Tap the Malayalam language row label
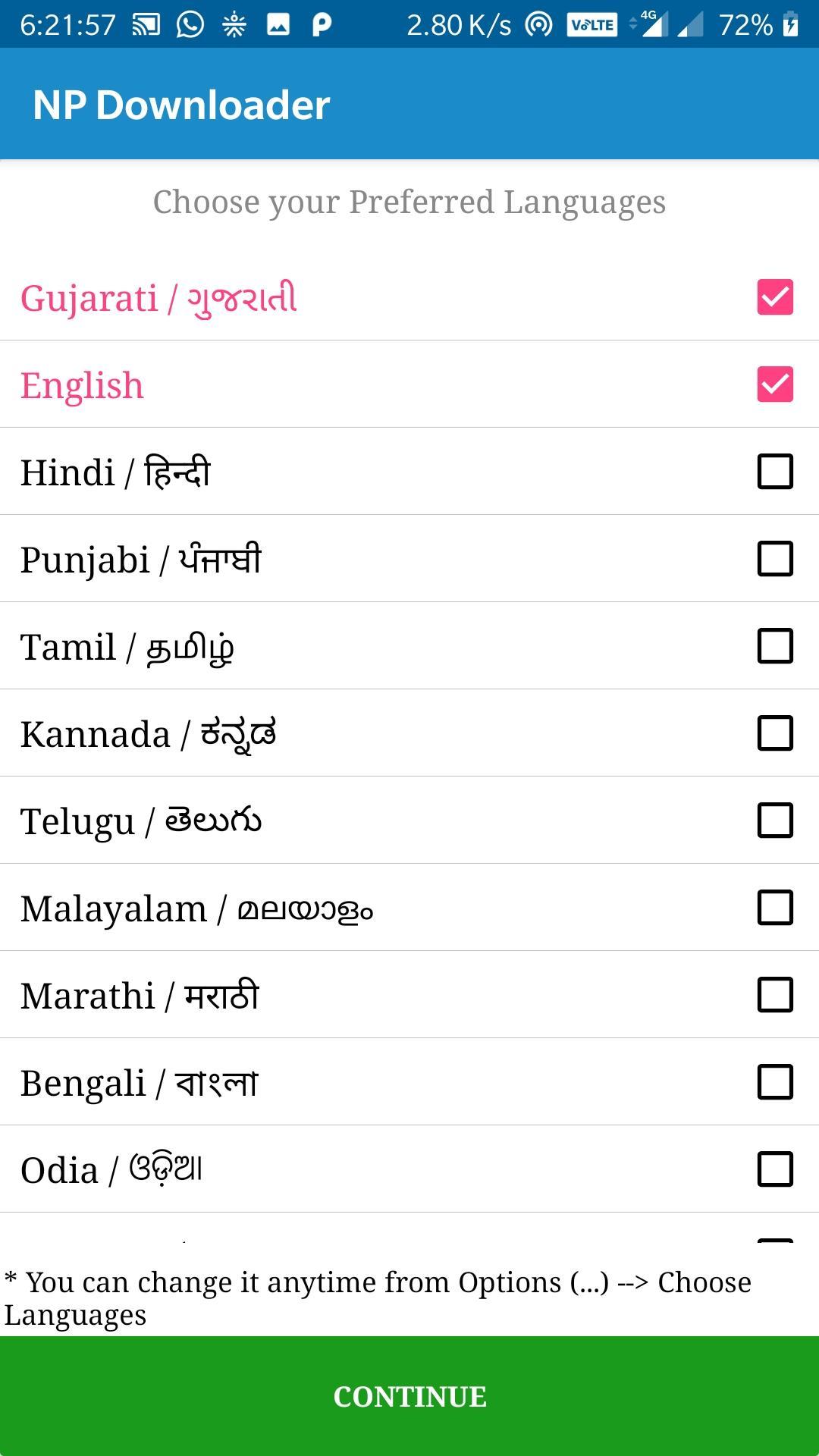Image resolution: width=819 pixels, height=1456 pixels. tap(196, 909)
